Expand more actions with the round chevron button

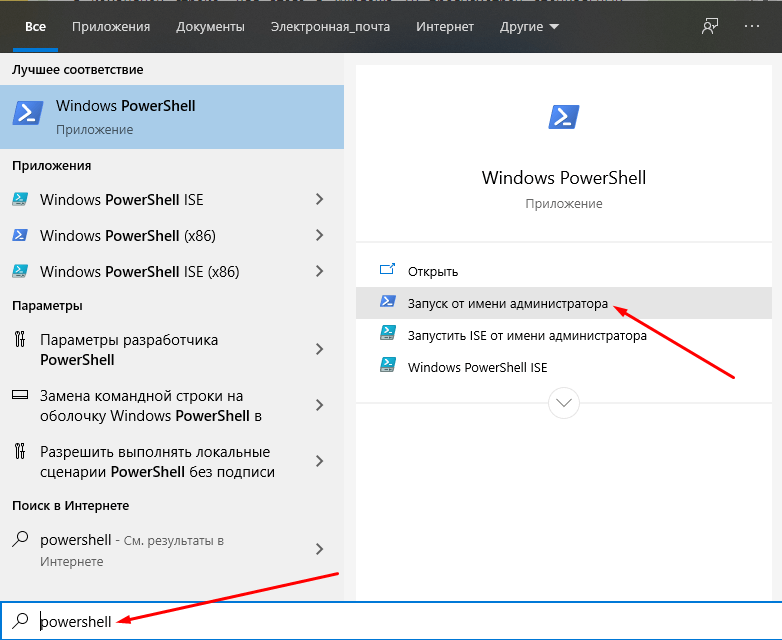[564, 403]
